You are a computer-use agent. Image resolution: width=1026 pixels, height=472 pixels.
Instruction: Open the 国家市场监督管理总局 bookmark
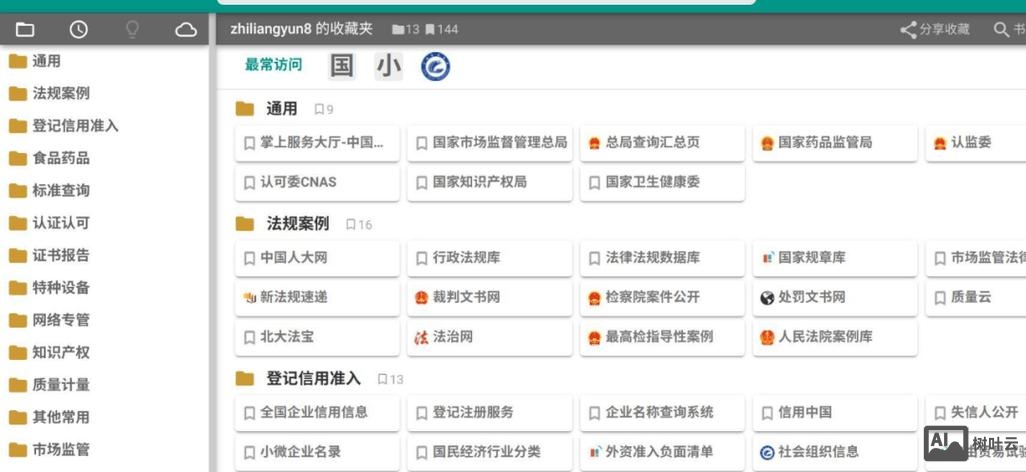pyautogui.click(x=489, y=143)
